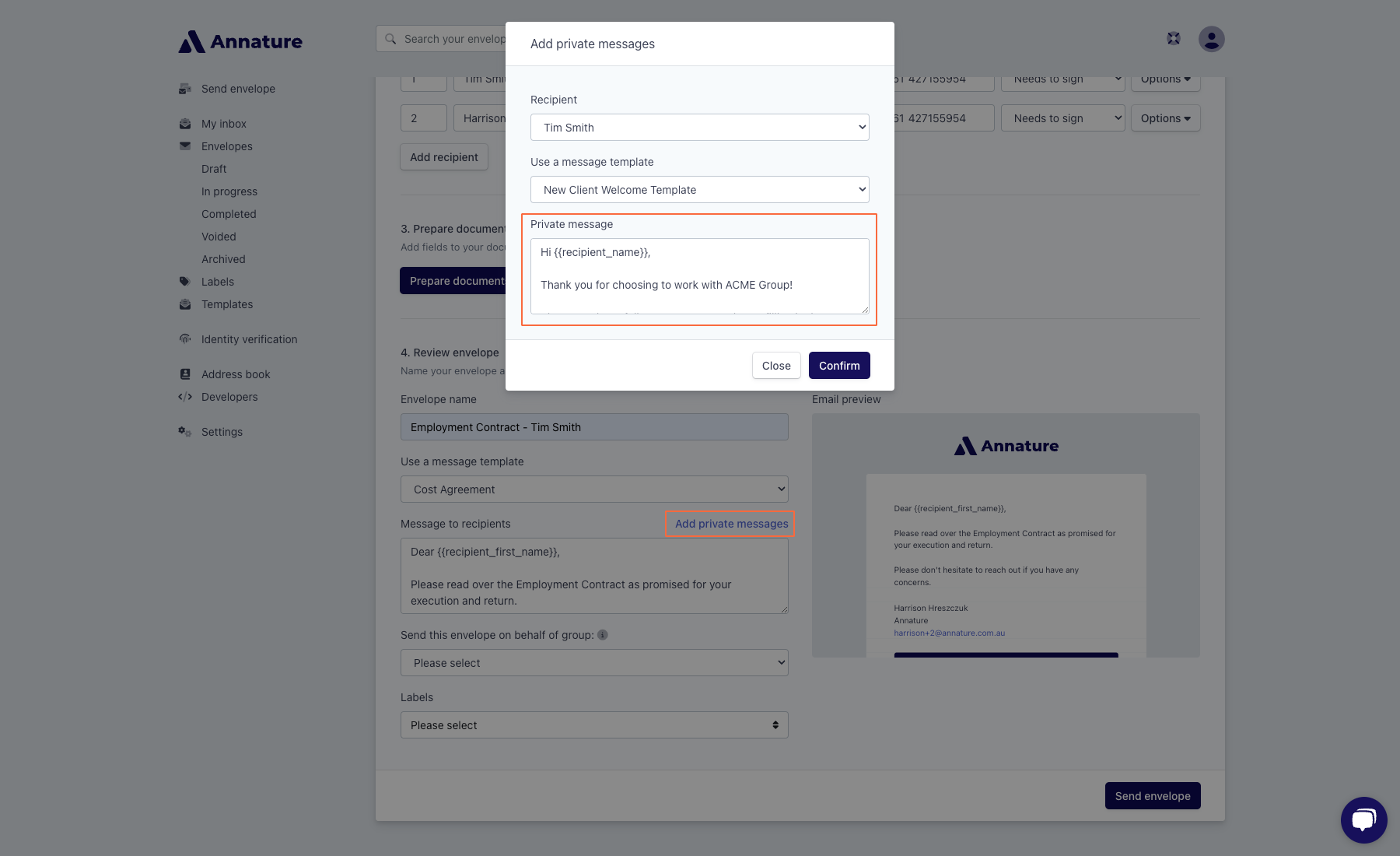Open Address book via its icon
This screenshot has width=1400, height=856.
point(185,374)
